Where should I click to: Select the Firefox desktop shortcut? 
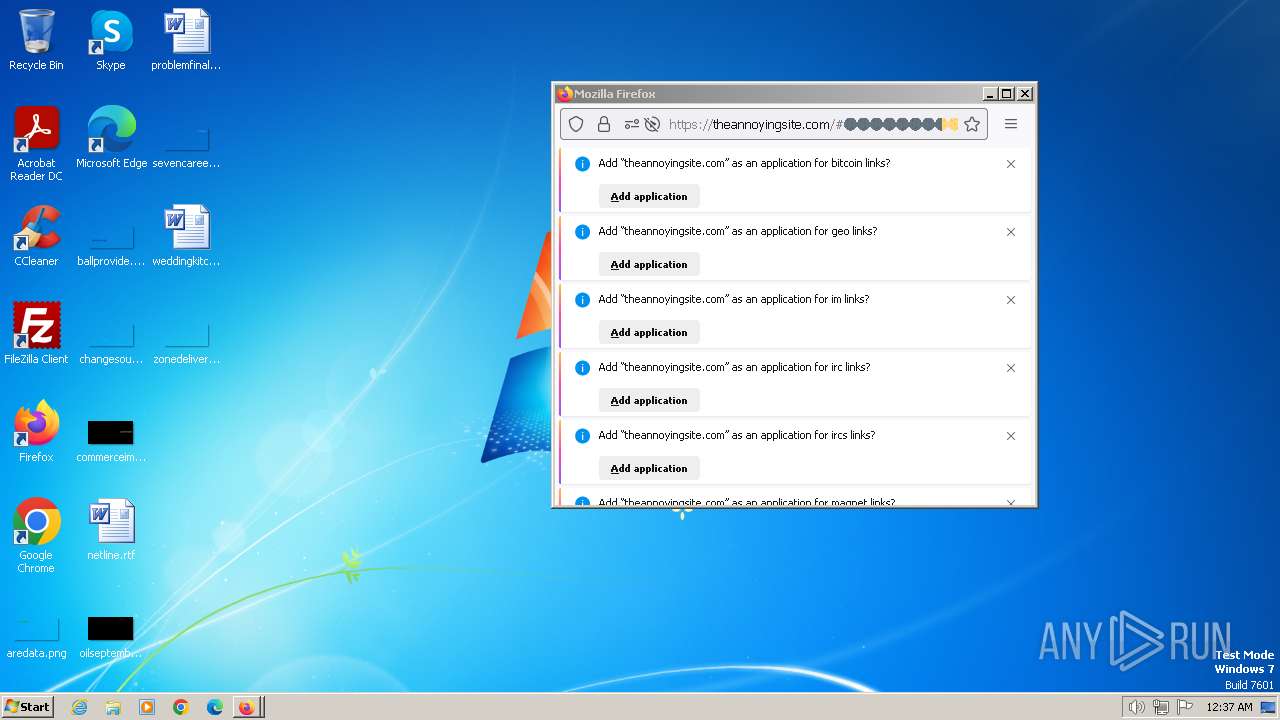36,432
